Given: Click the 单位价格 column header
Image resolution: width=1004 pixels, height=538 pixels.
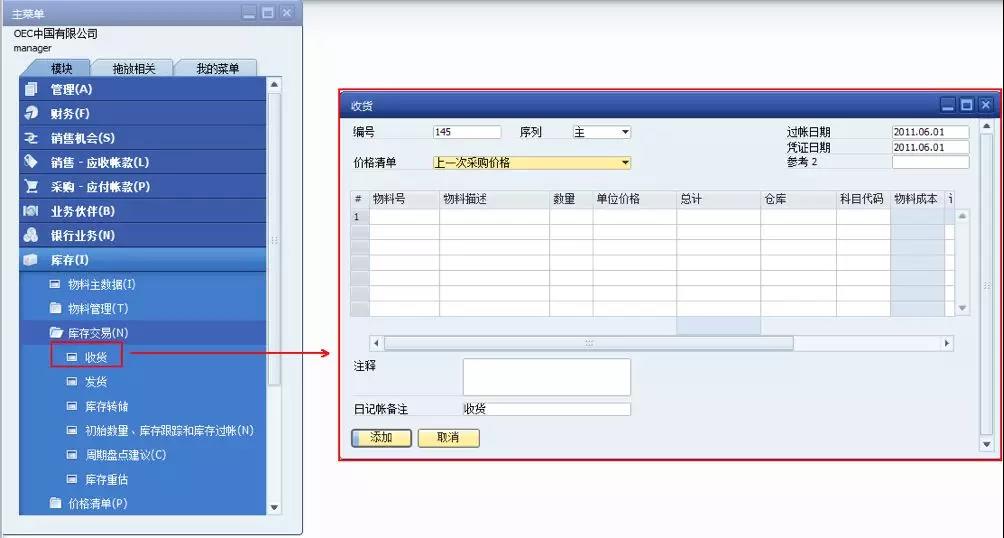Looking at the screenshot, I should (635, 199).
